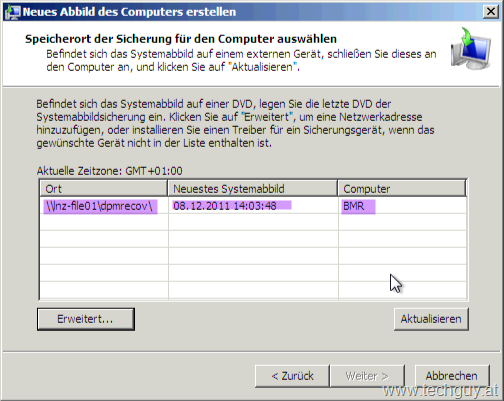Sort by Neuestes Systemabbild column header
This screenshot has height=401, width=504.
(253, 189)
